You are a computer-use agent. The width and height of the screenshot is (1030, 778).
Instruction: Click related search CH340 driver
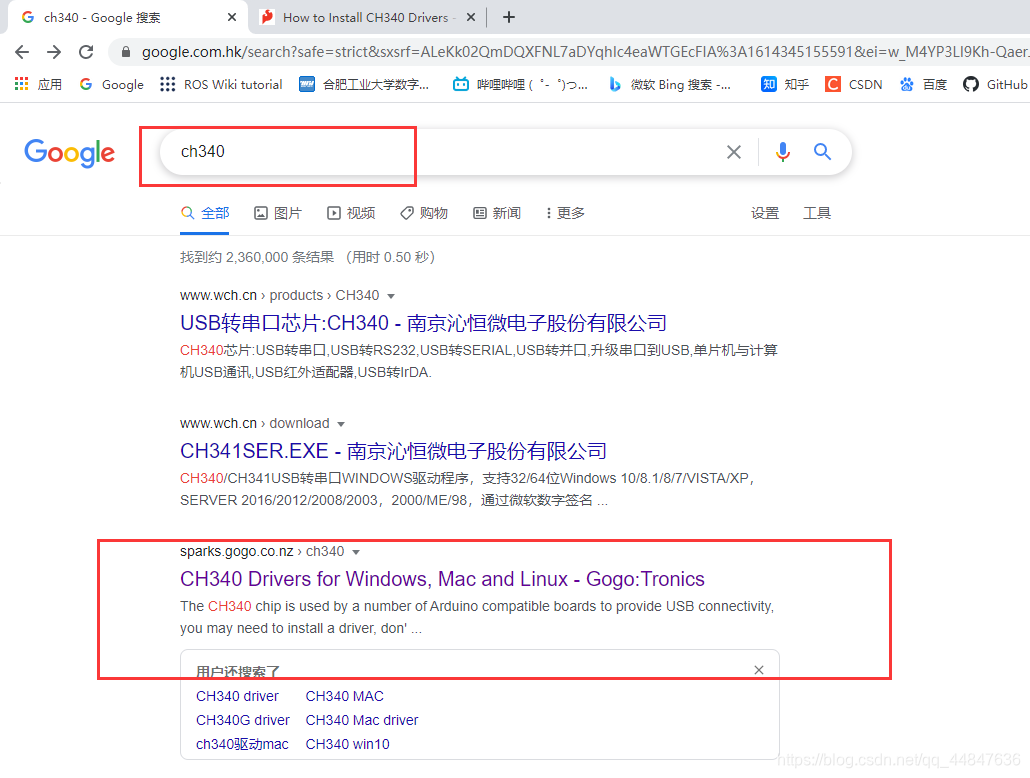coord(237,696)
